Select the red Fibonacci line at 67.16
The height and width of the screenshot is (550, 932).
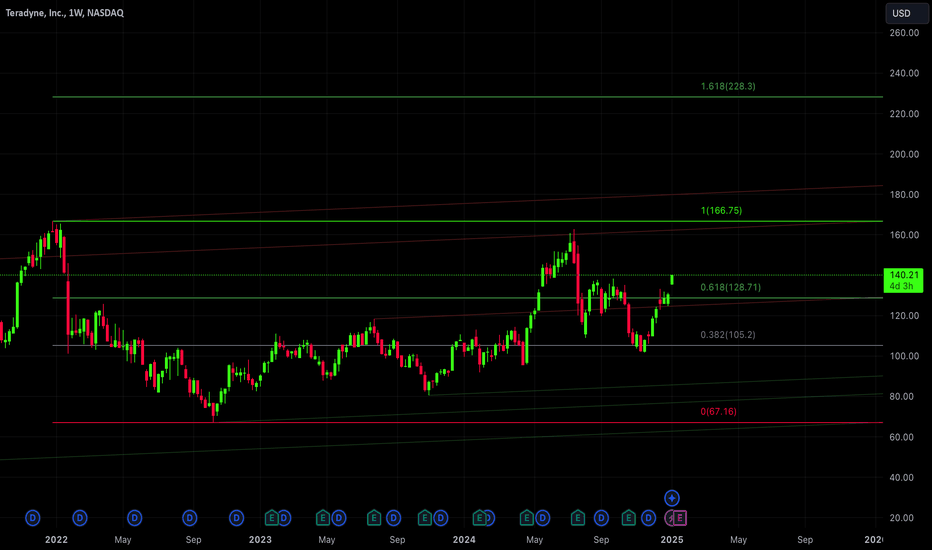[467, 423]
